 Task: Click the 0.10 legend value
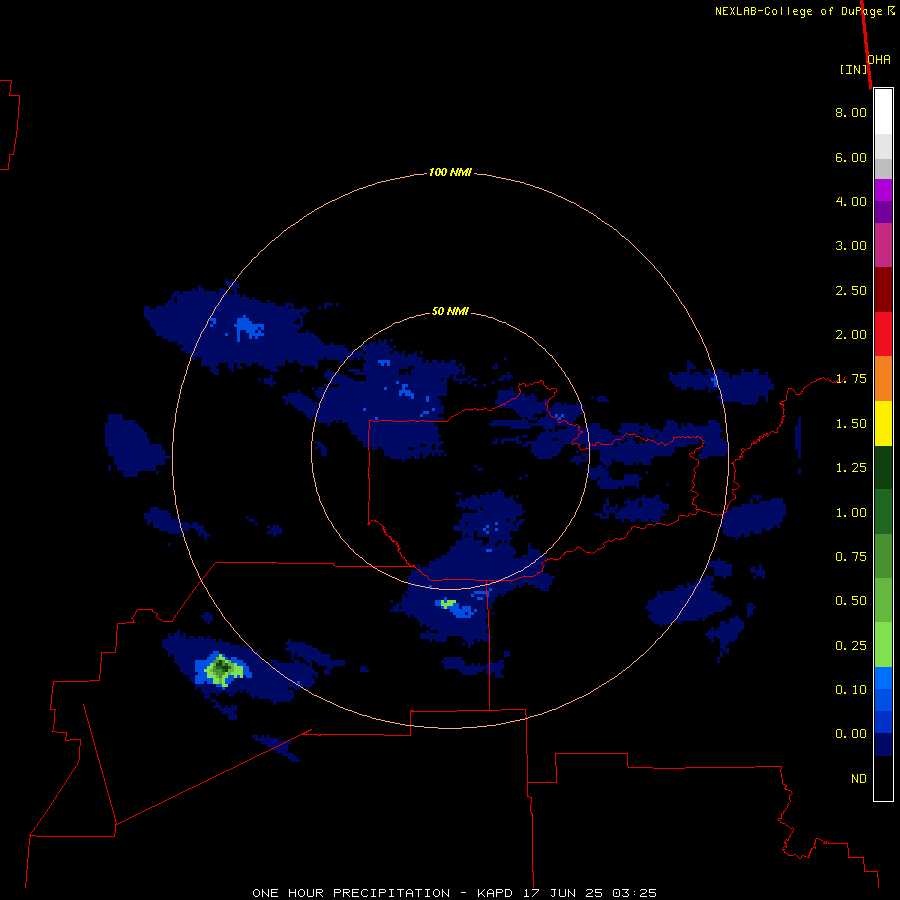(851, 690)
